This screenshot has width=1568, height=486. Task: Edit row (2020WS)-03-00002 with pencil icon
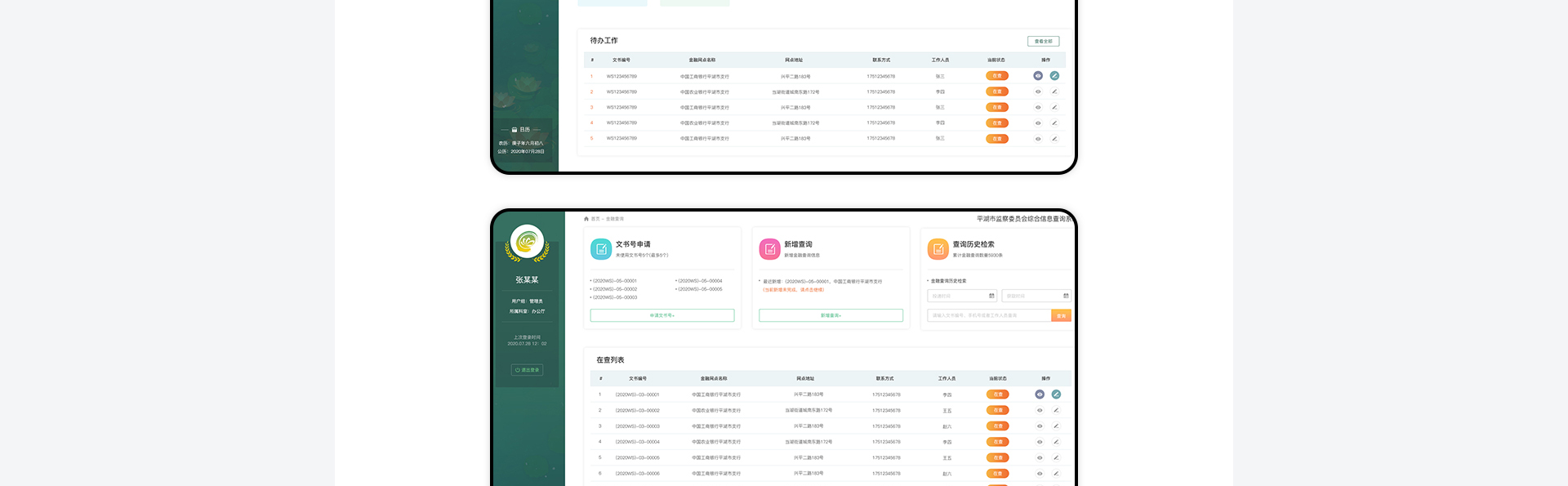[1056, 410]
